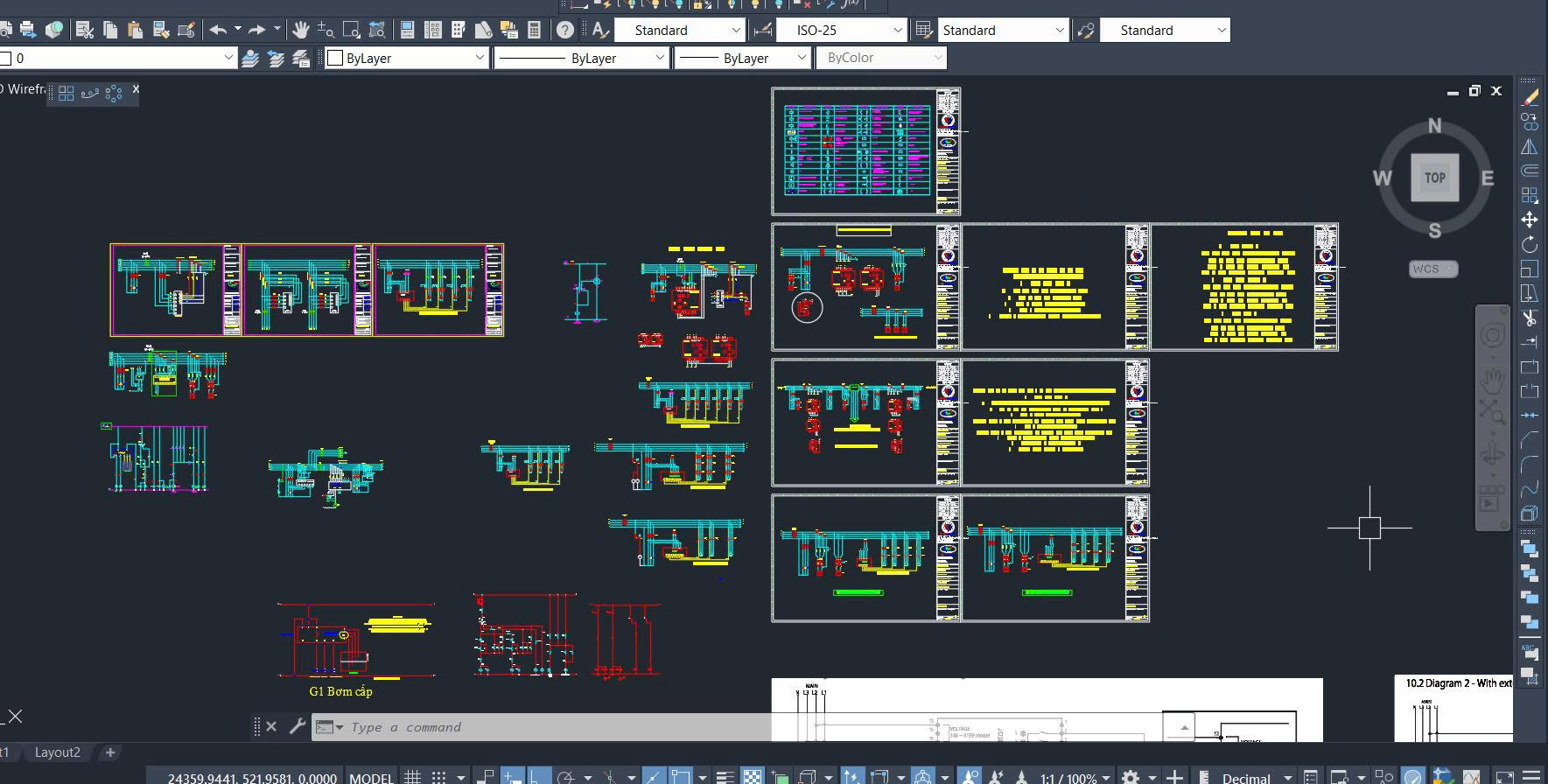Click the Cut to clipboard icon
The height and width of the screenshot is (784, 1548).
(85, 31)
